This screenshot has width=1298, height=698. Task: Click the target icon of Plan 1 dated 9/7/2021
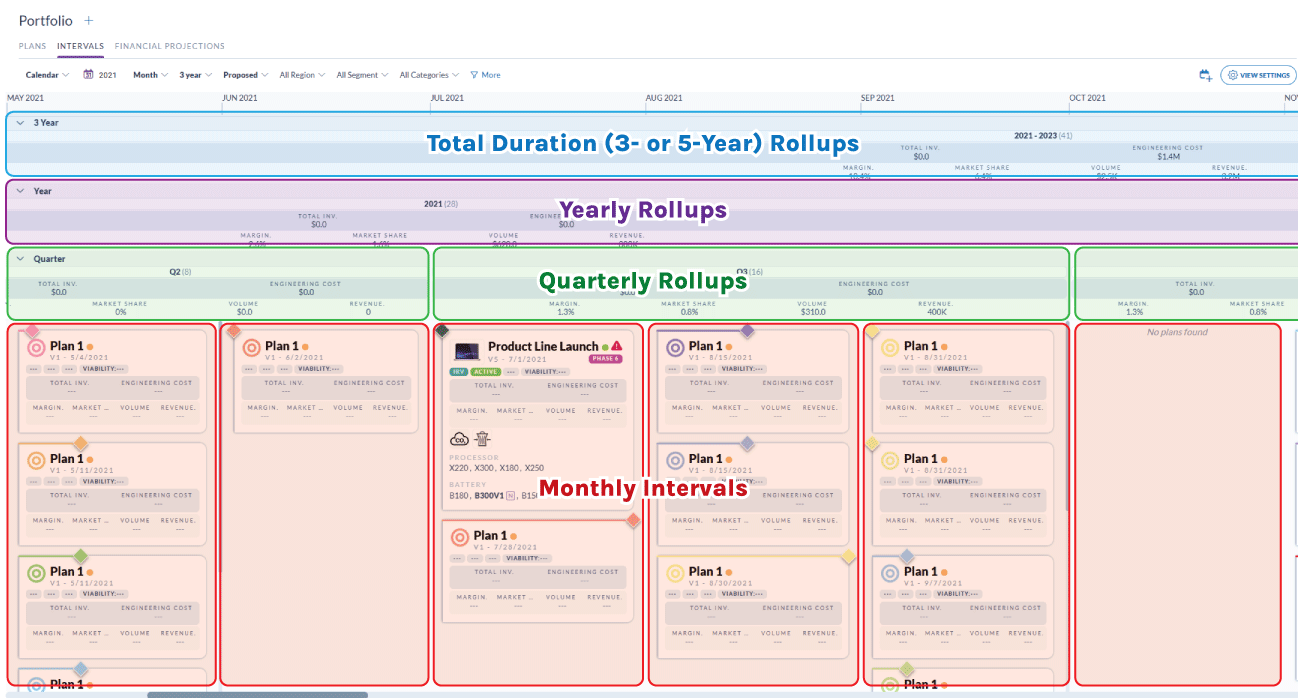pyautogui.click(x=890, y=573)
